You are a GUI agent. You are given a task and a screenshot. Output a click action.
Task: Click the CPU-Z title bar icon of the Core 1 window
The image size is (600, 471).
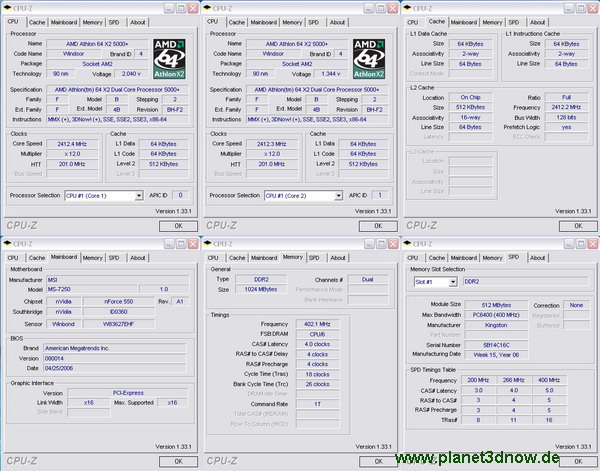(x=7, y=8)
